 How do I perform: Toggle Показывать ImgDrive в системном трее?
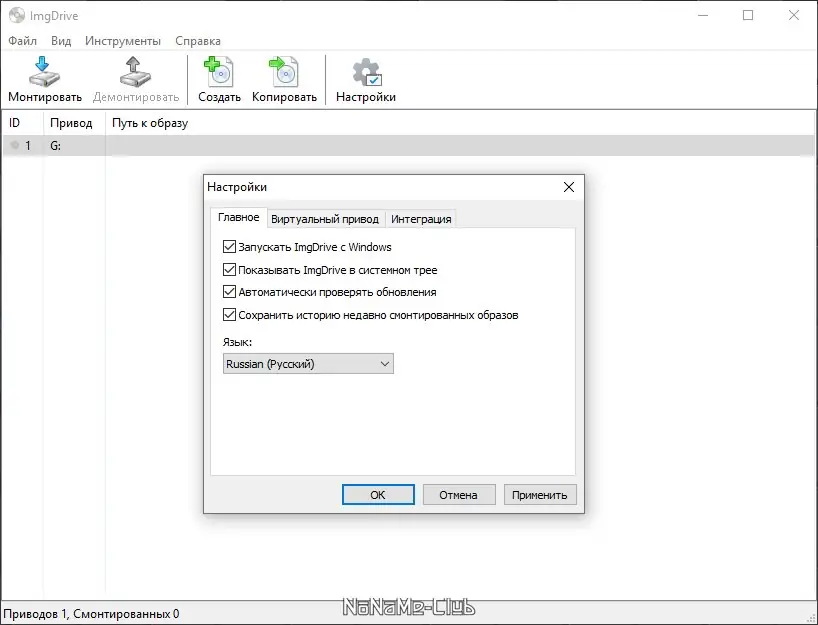229,270
